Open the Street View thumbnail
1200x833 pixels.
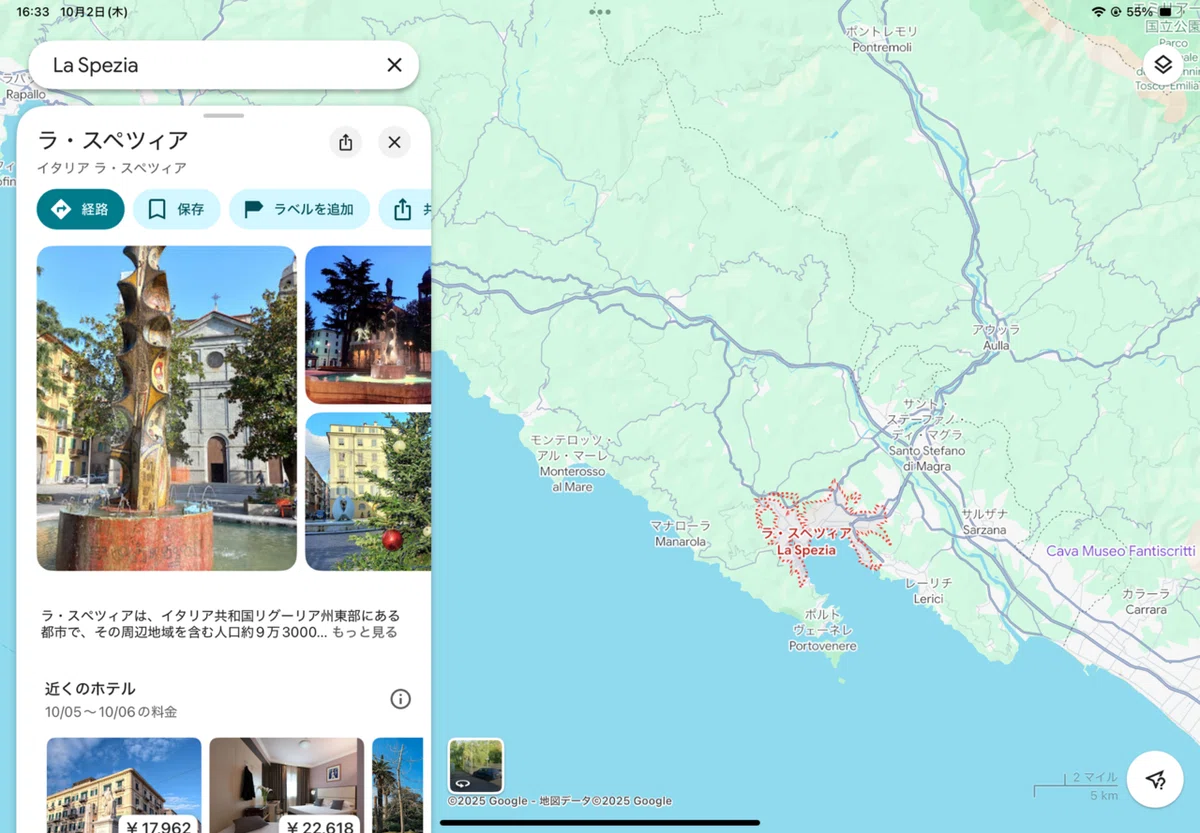pos(476,766)
